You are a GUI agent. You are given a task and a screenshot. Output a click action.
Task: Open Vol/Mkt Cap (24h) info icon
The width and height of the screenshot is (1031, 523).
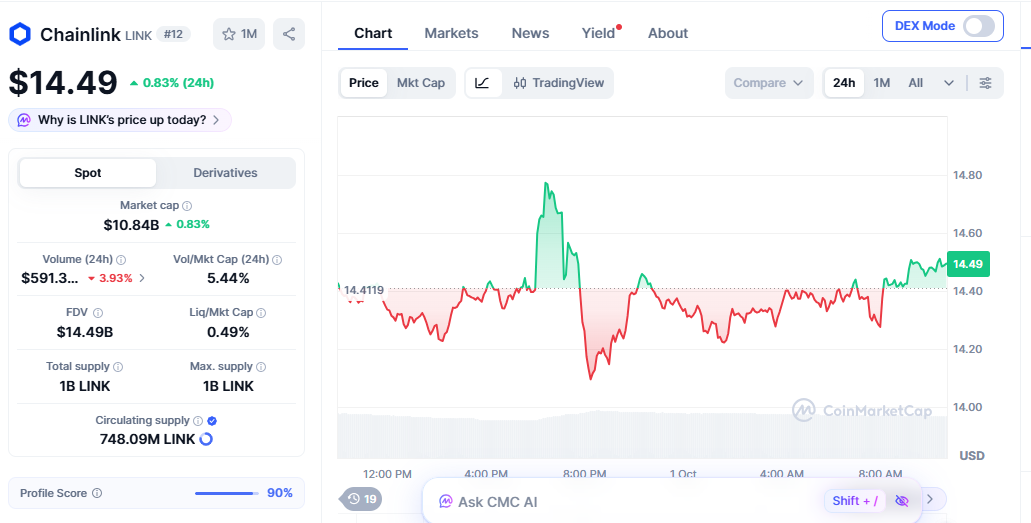(277, 260)
